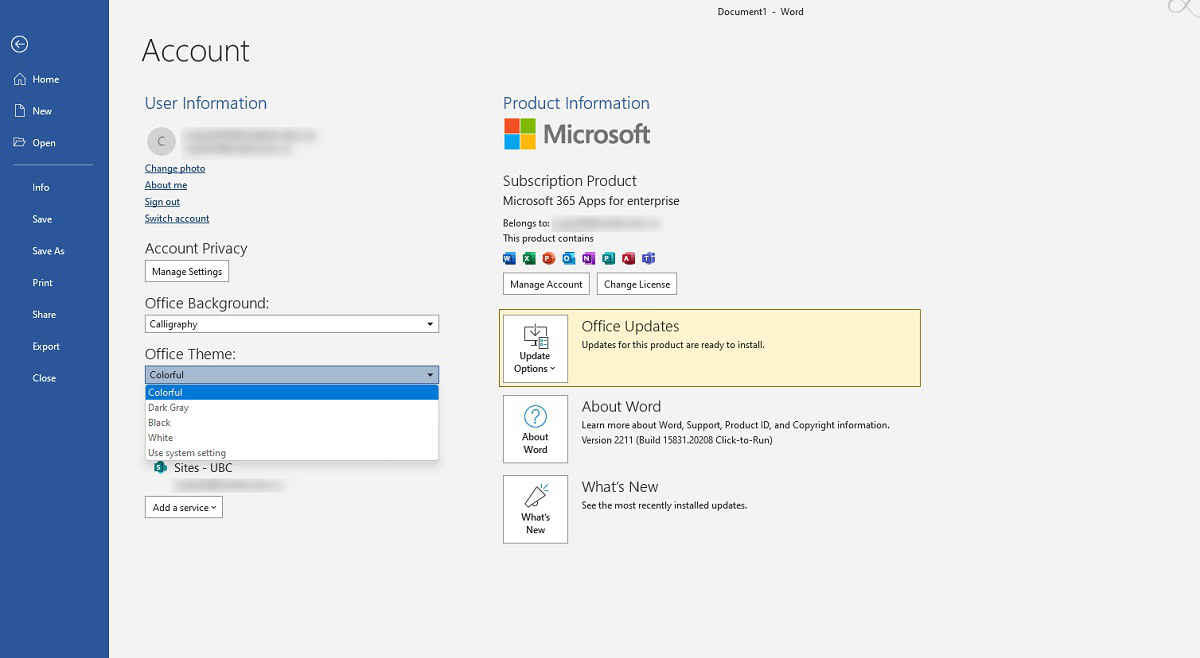Click the back arrow icon in sidebar

tap(19, 44)
